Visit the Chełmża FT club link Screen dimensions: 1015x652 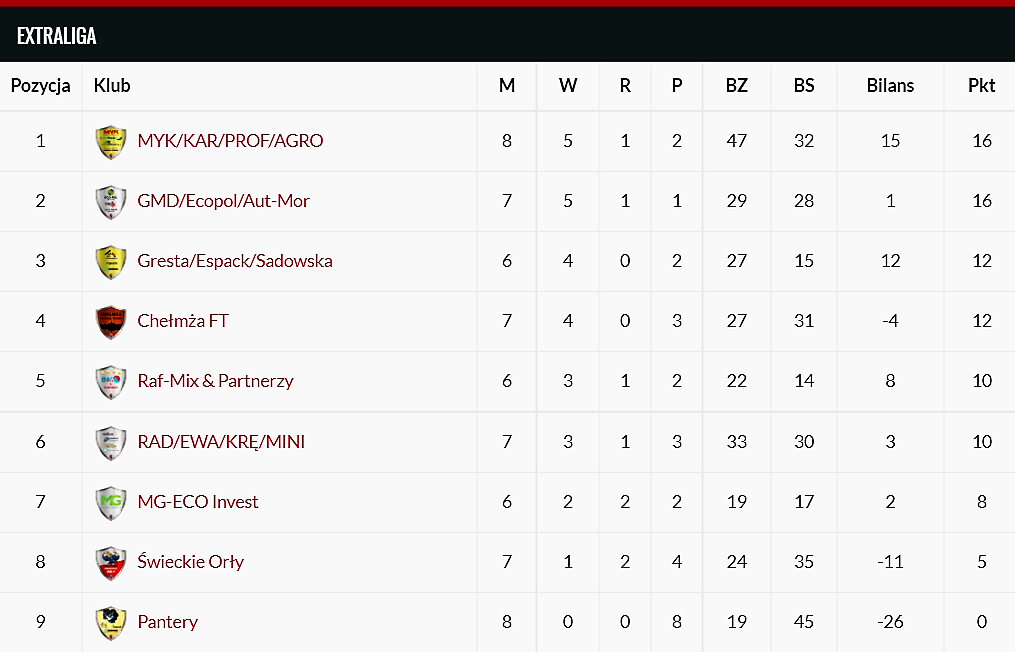pyautogui.click(x=183, y=320)
